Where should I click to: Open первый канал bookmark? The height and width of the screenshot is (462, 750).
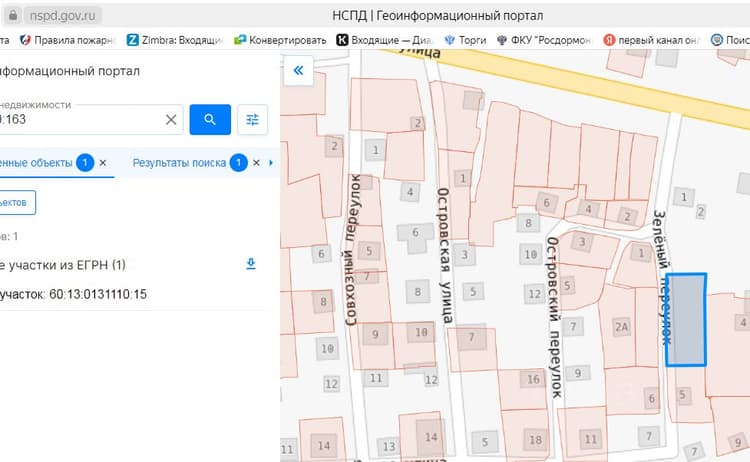click(651, 40)
